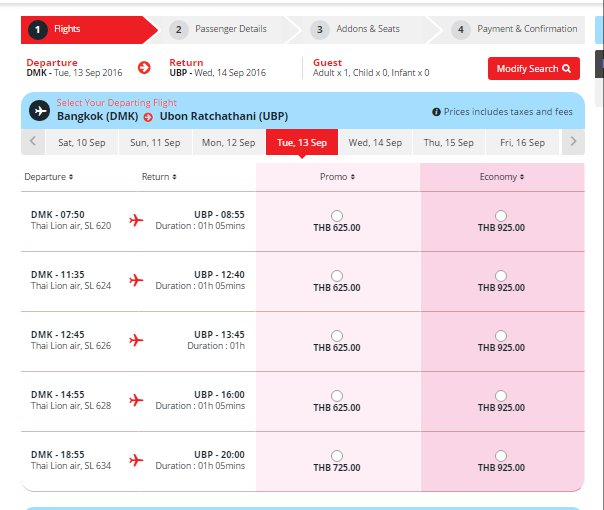Screen dimensions: 604x510
Task: Switch to Sun, 11 Sep date tab
Action: pyautogui.click(x=155, y=143)
